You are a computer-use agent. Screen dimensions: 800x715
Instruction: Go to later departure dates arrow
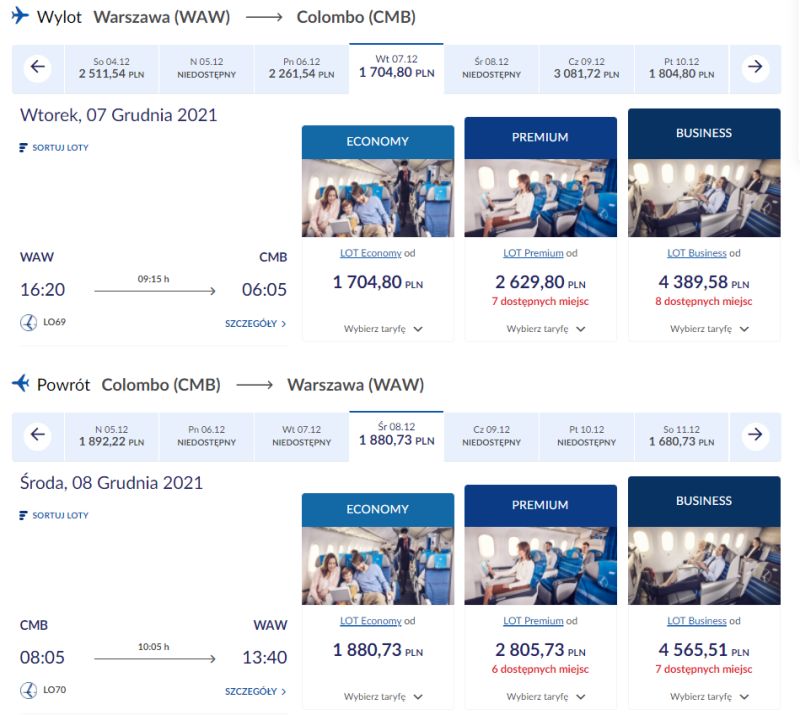(x=755, y=67)
